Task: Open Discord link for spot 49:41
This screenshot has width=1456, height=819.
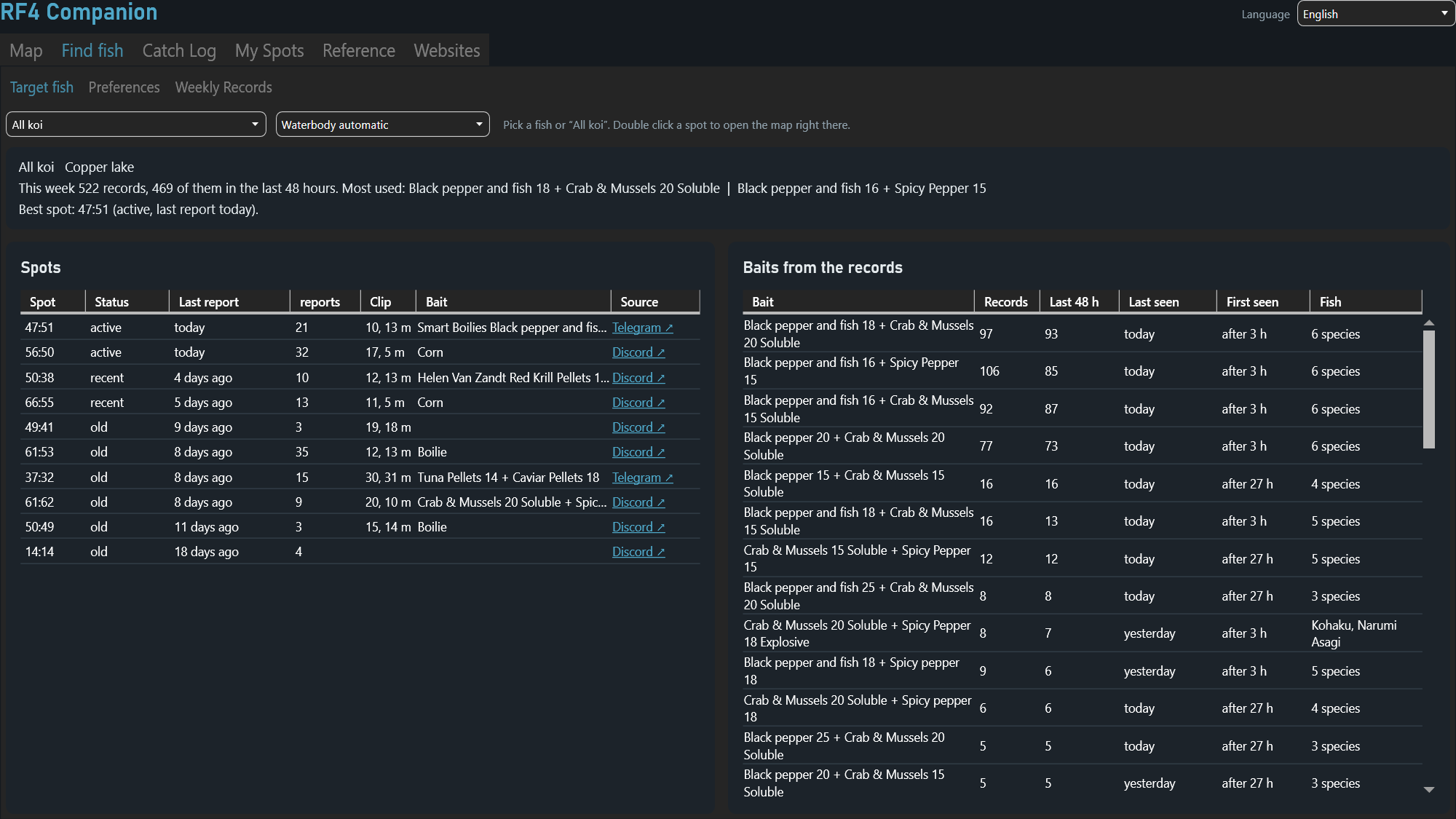Action: [638, 427]
